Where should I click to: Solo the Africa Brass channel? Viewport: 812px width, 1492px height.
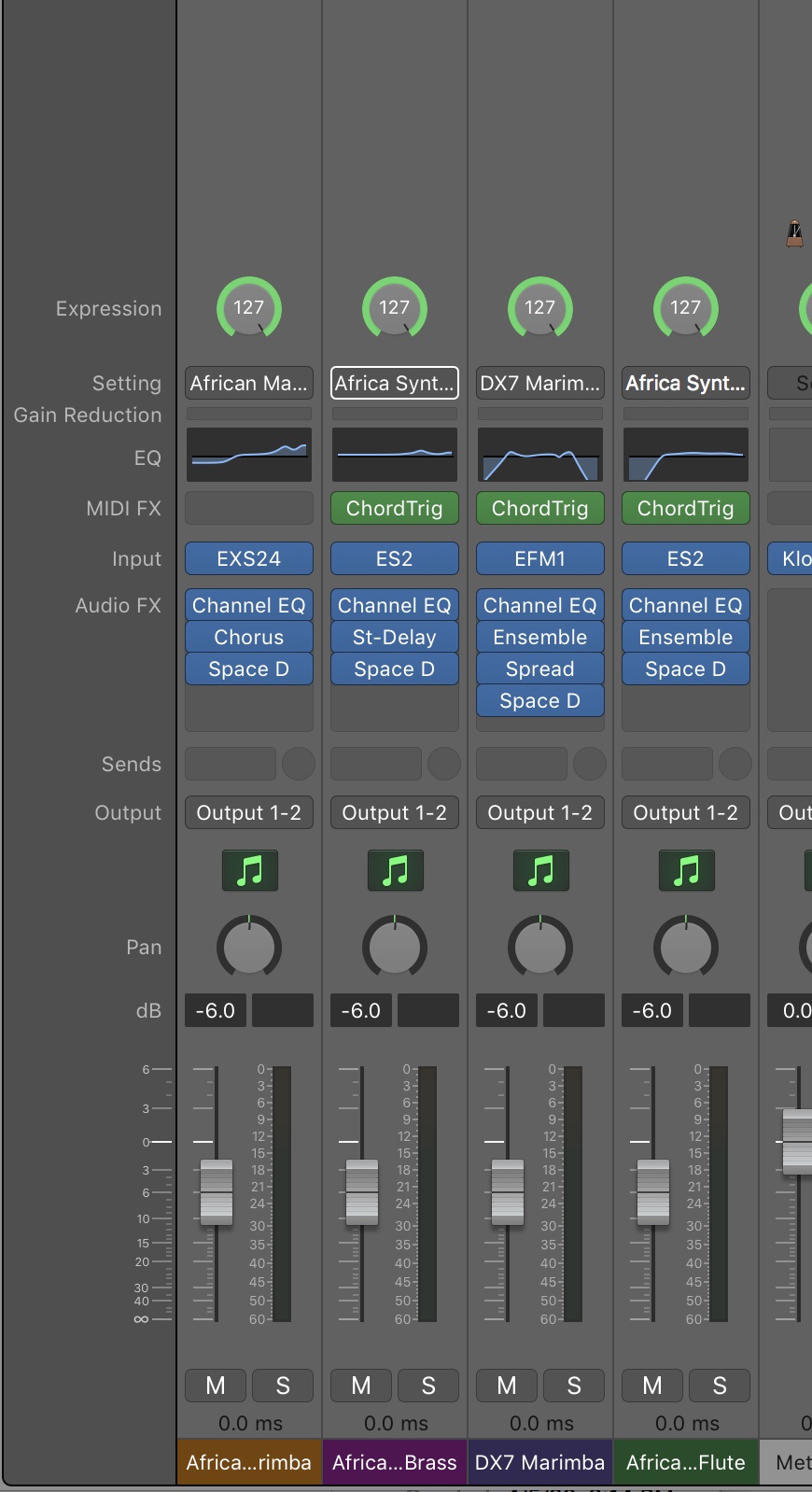click(x=428, y=1386)
